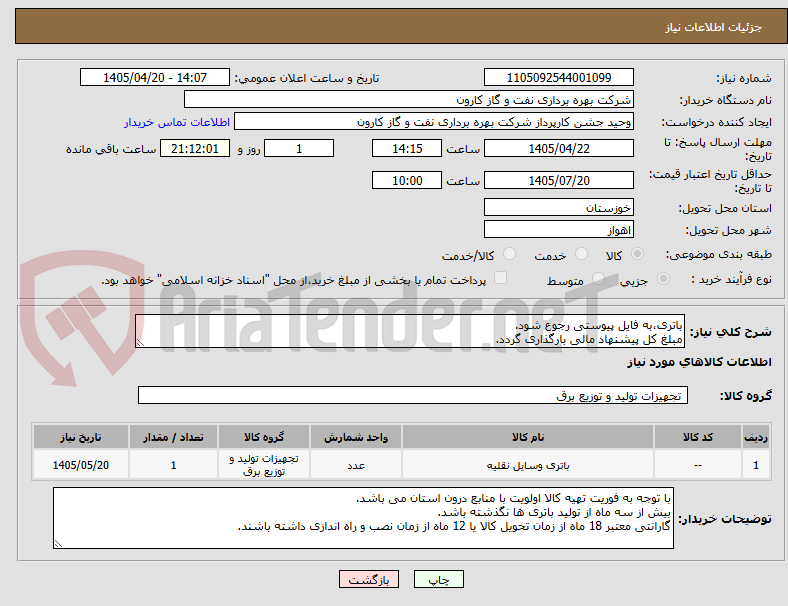Select the کالا radio button
The image size is (788, 606).
(x=637, y=254)
